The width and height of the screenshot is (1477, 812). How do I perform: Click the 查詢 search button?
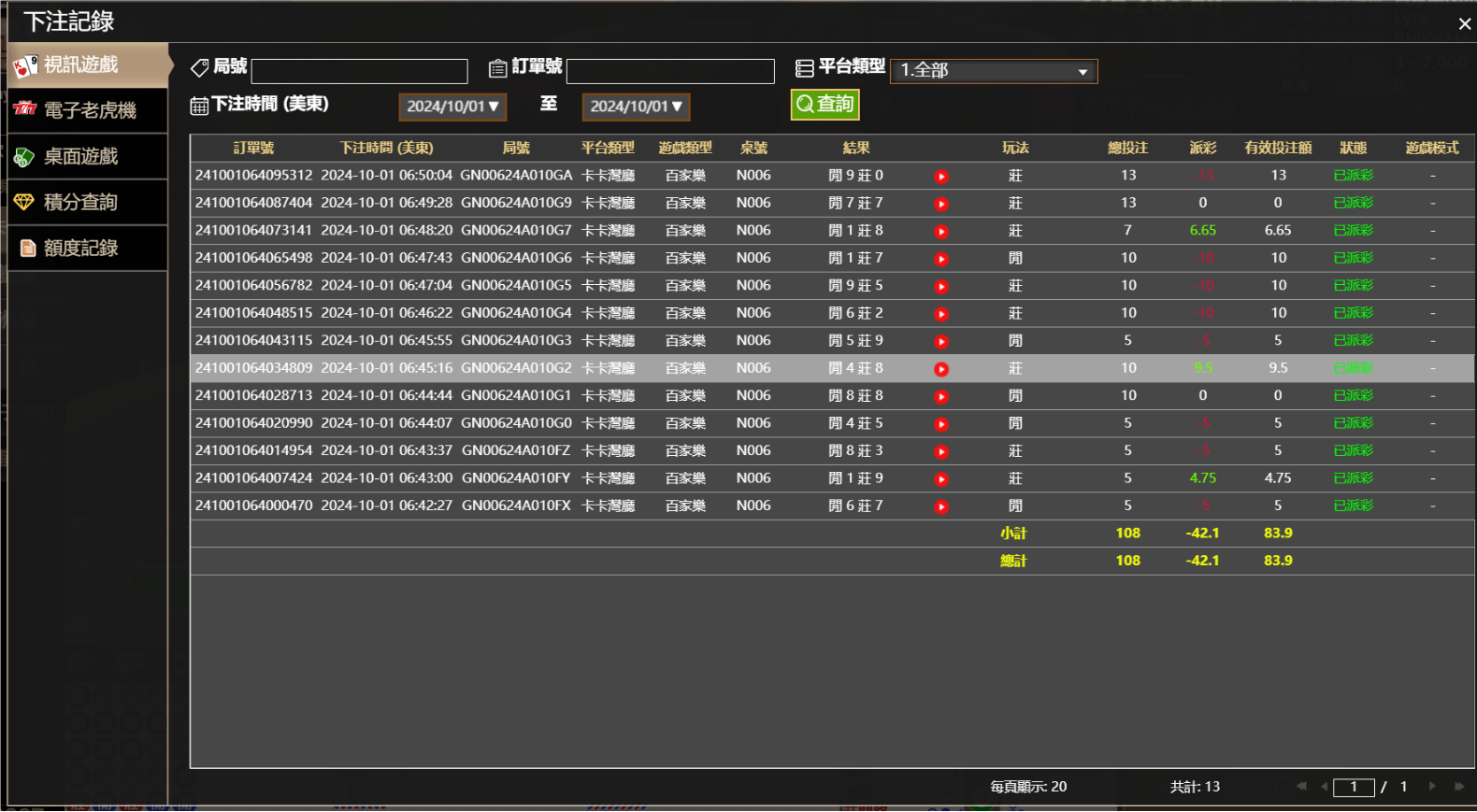point(825,105)
